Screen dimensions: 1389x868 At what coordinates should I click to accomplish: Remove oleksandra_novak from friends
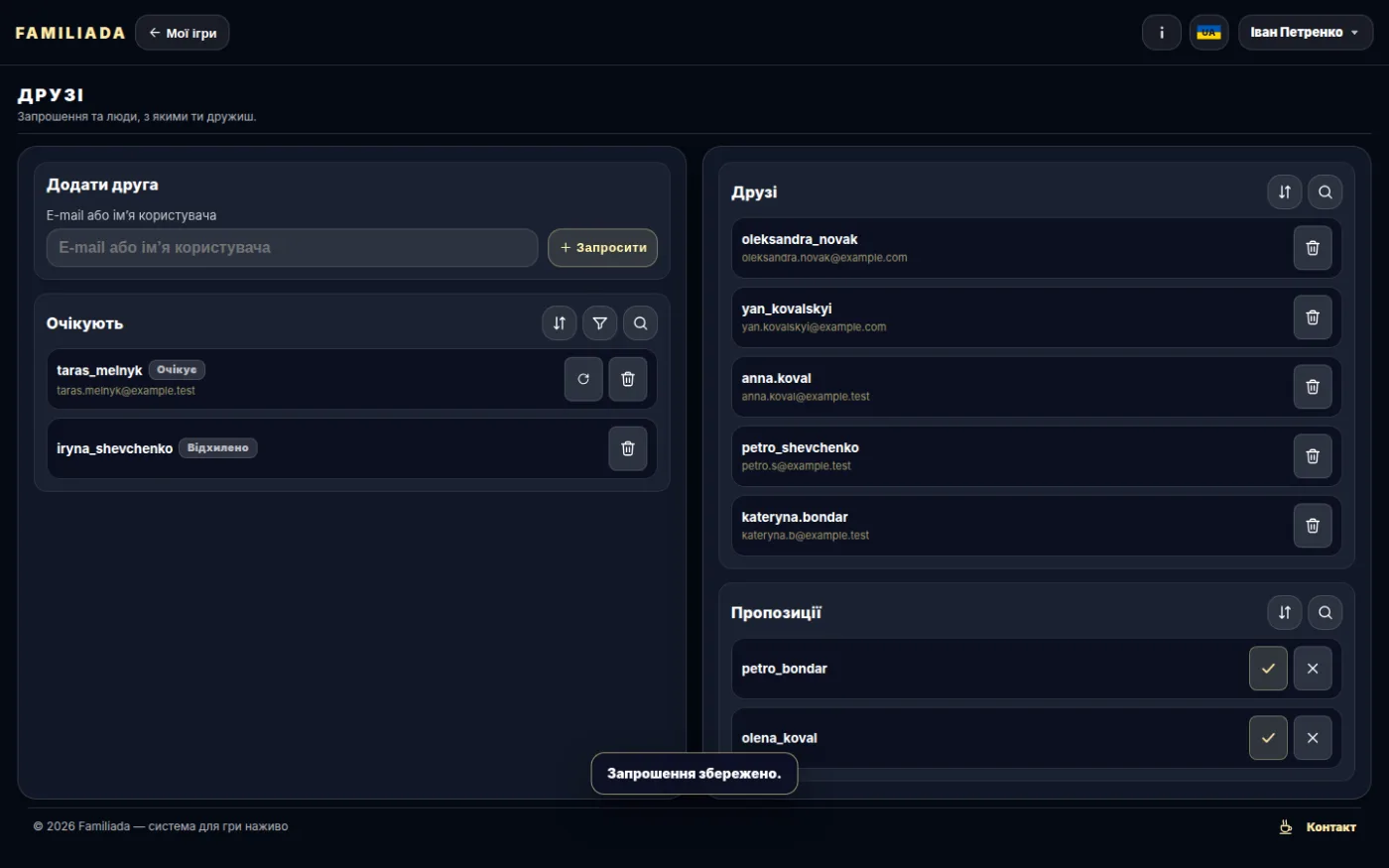point(1313,248)
